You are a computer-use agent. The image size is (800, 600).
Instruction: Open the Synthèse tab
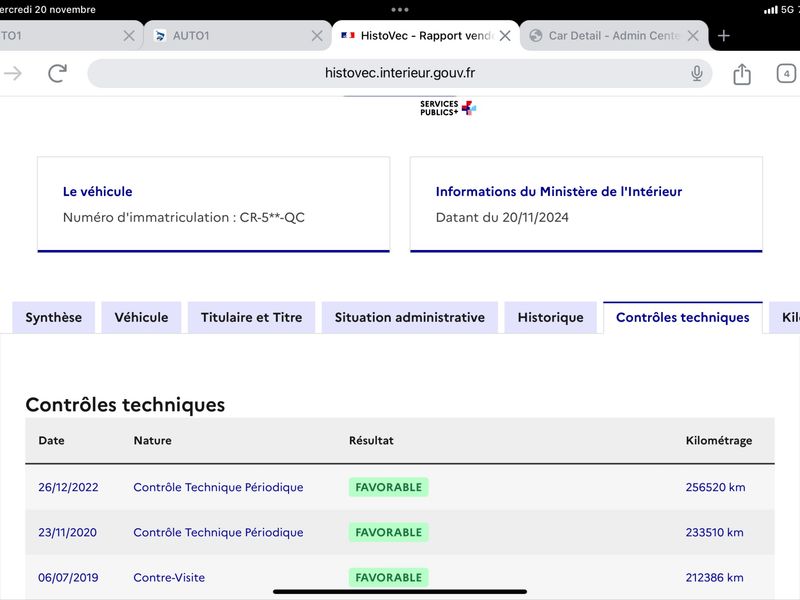click(54, 317)
